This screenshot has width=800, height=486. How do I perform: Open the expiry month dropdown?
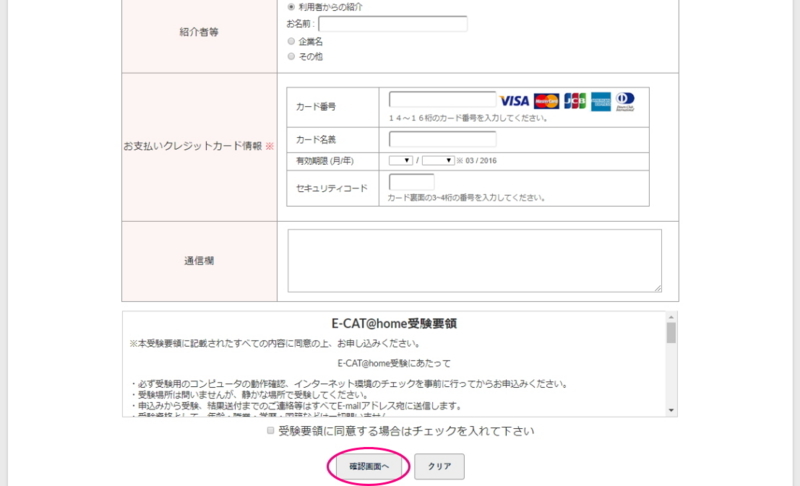[x=401, y=161]
